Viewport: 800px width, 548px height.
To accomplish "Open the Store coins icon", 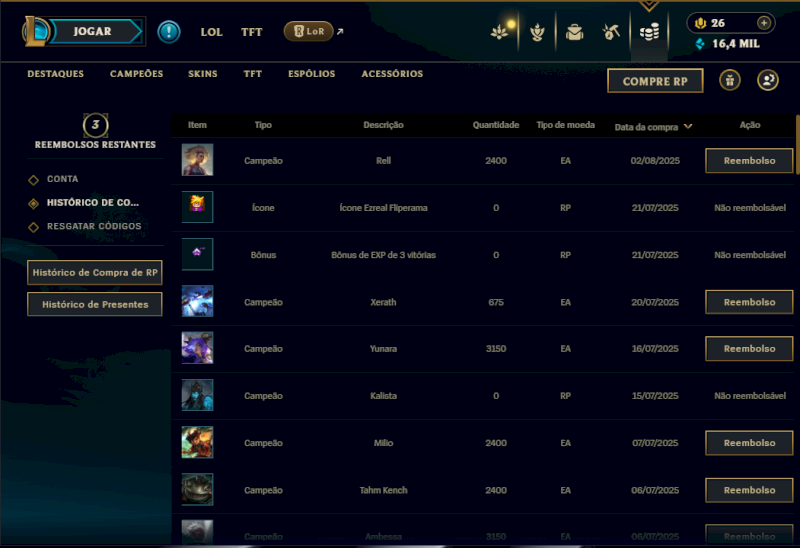I will (649, 32).
